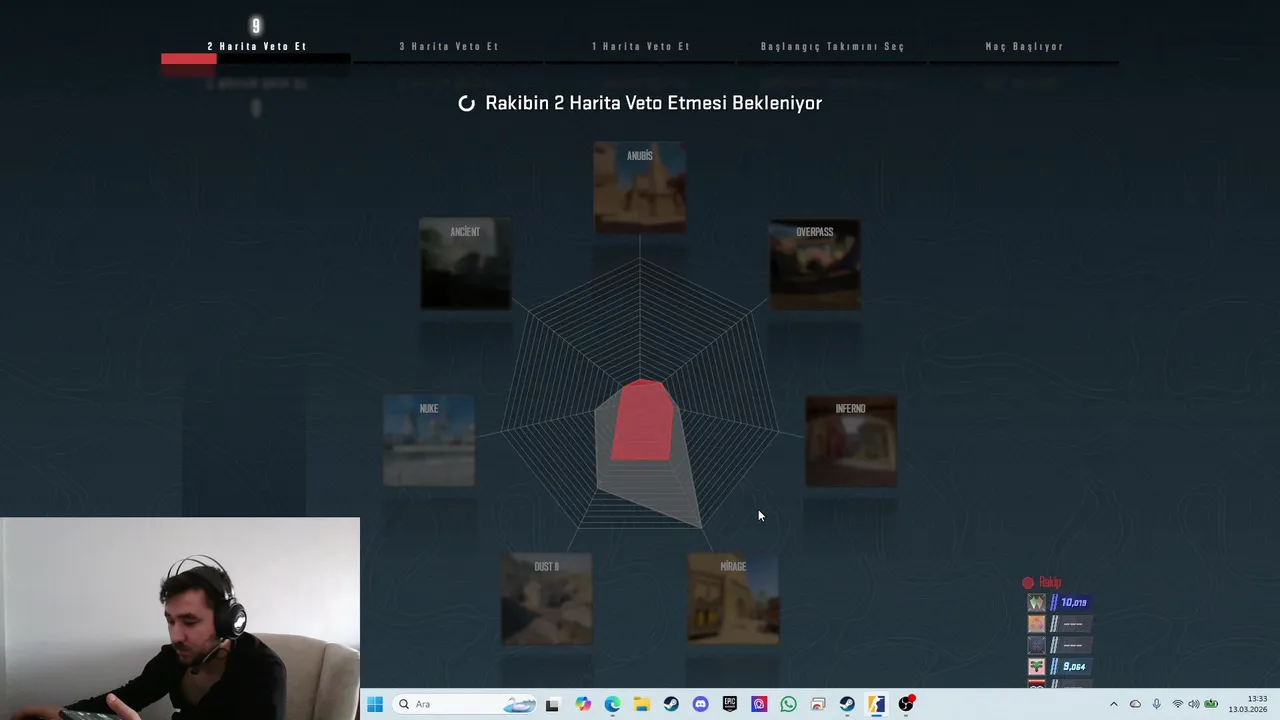The image size is (1280, 720).
Task: Click the orange second opponent avatar
Action: [x=1037, y=624]
